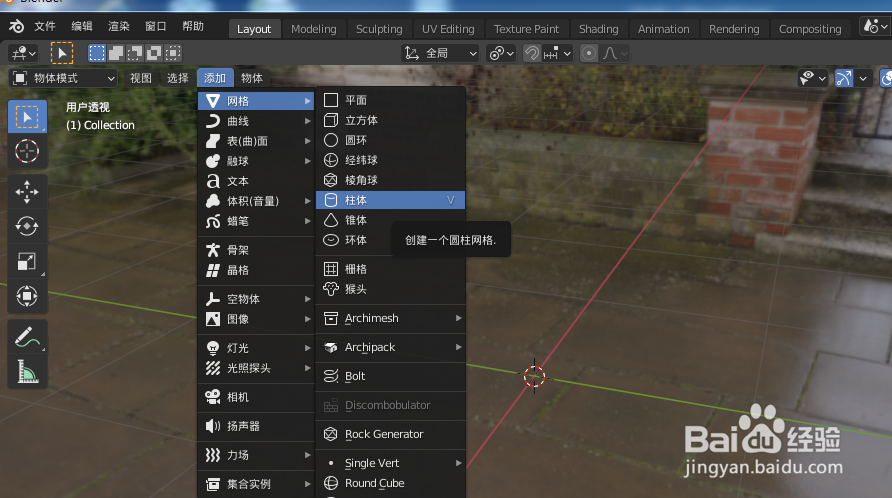The height and width of the screenshot is (498, 892).
Task: Switch to the Shading workspace tab
Action: pyautogui.click(x=598, y=29)
